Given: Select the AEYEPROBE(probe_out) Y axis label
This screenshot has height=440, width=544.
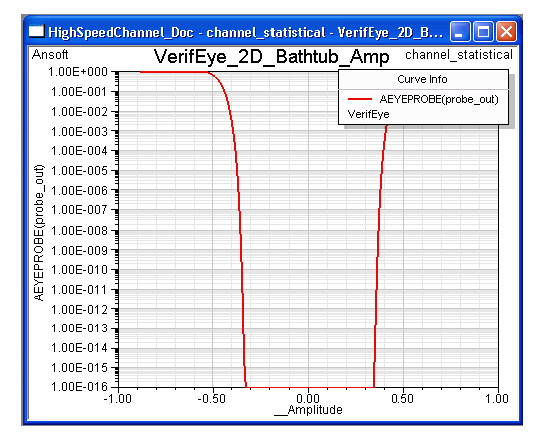Looking at the screenshot, I should pos(39,233).
